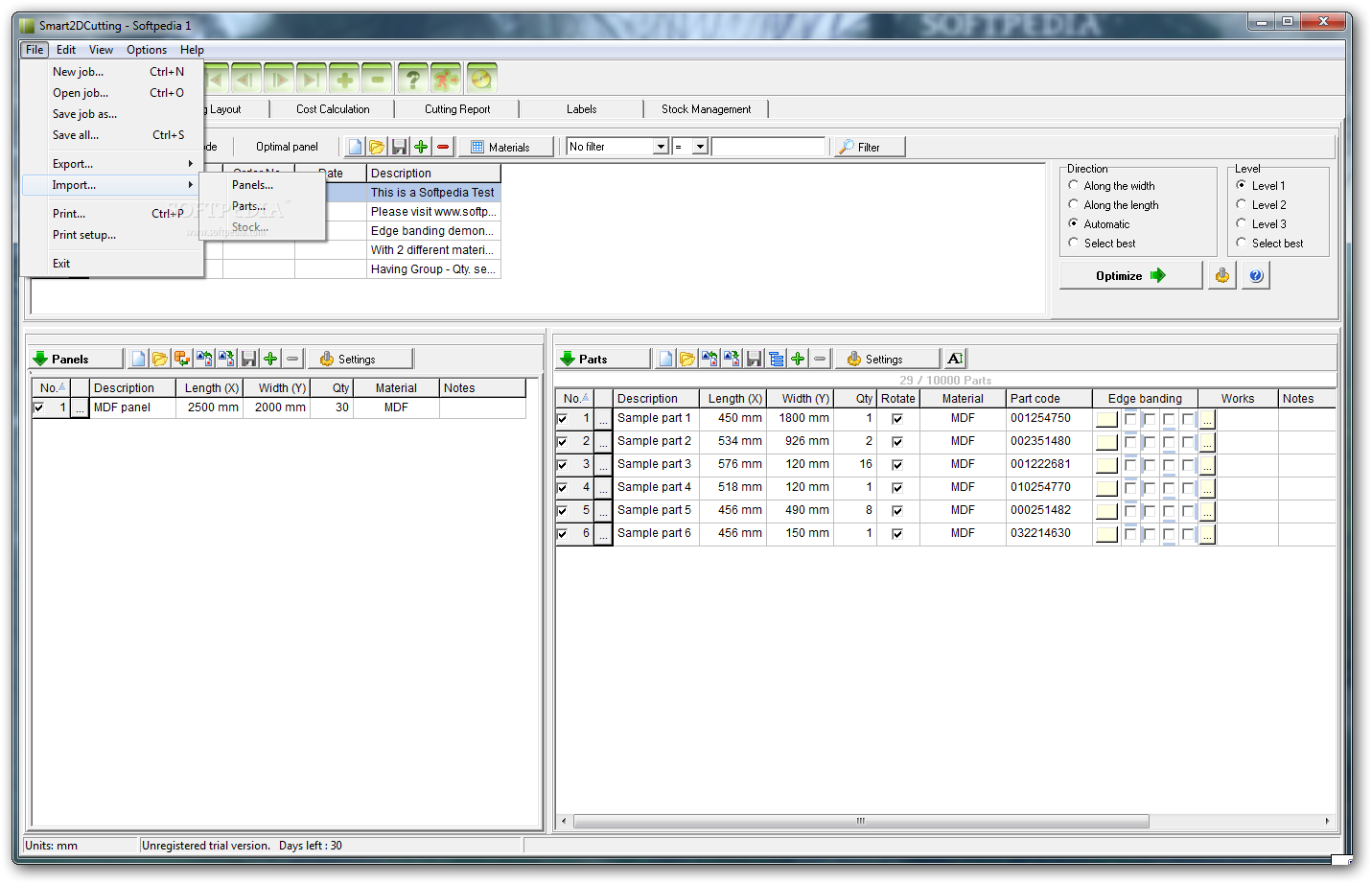Click new parts list icon
Image resolution: width=1372 pixels, height=884 pixels.
[x=665, y=359]
